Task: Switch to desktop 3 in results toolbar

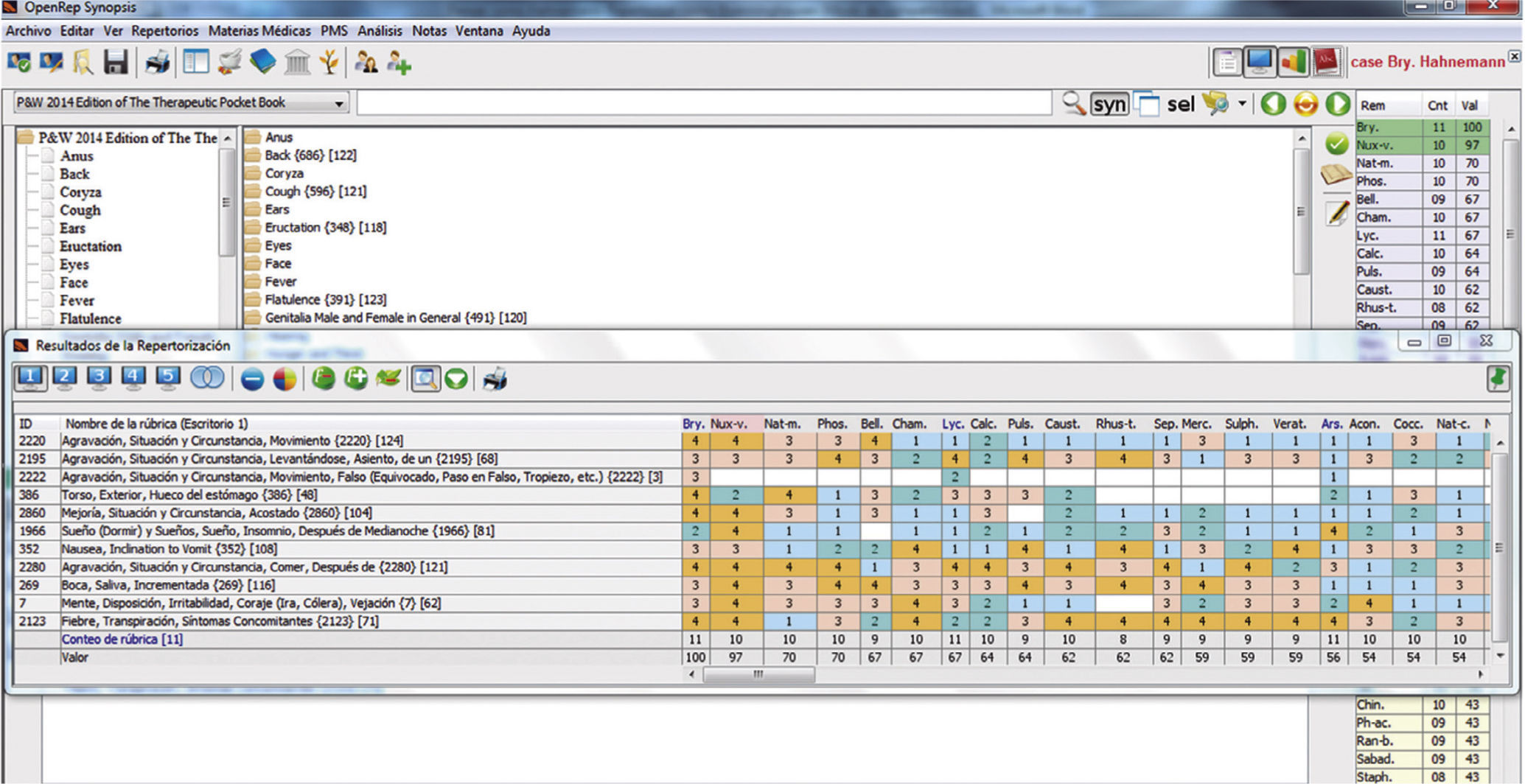Action: [x=99, y=378]
